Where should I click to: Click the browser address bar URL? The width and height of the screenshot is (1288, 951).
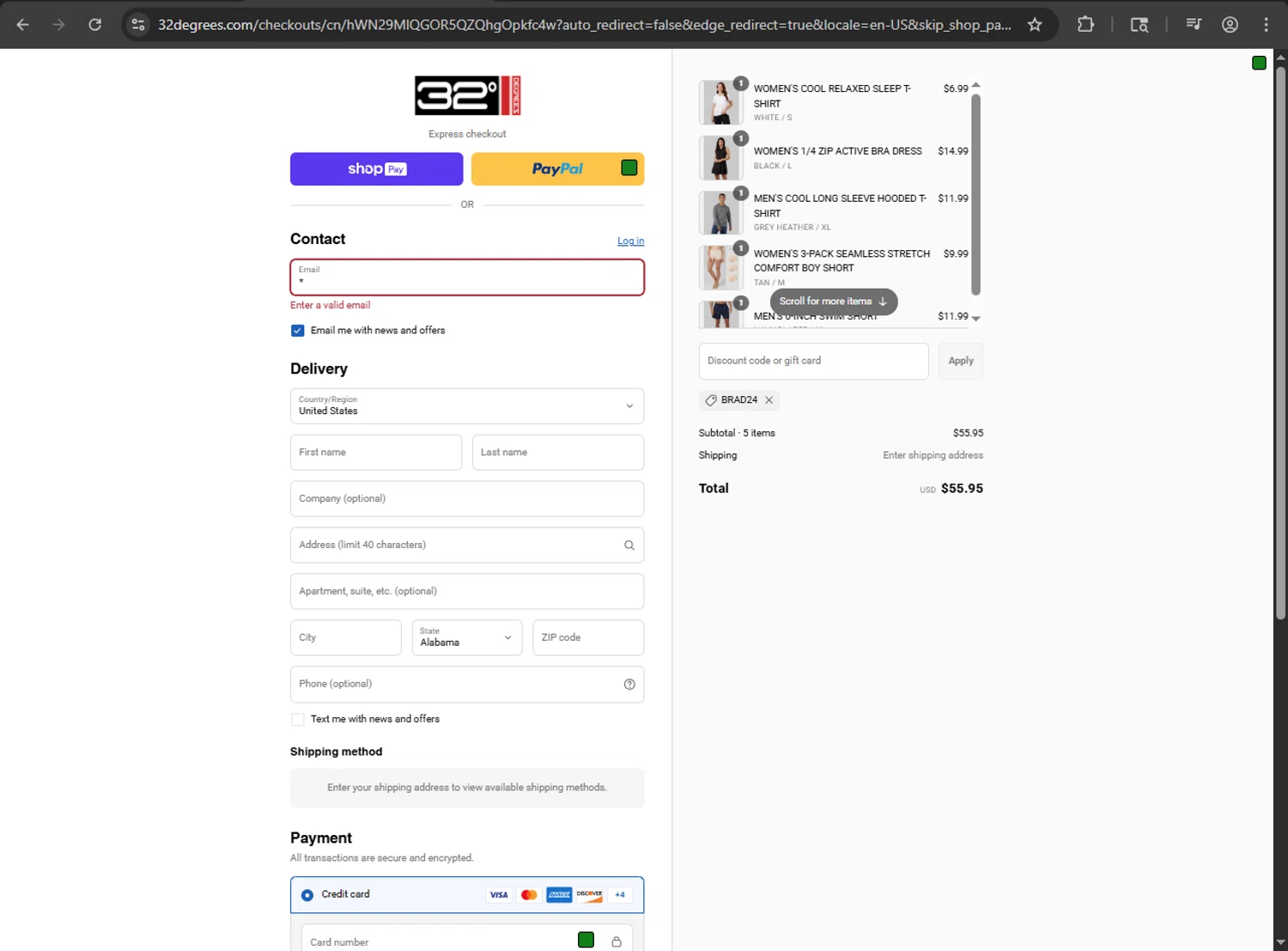[584, 25]
